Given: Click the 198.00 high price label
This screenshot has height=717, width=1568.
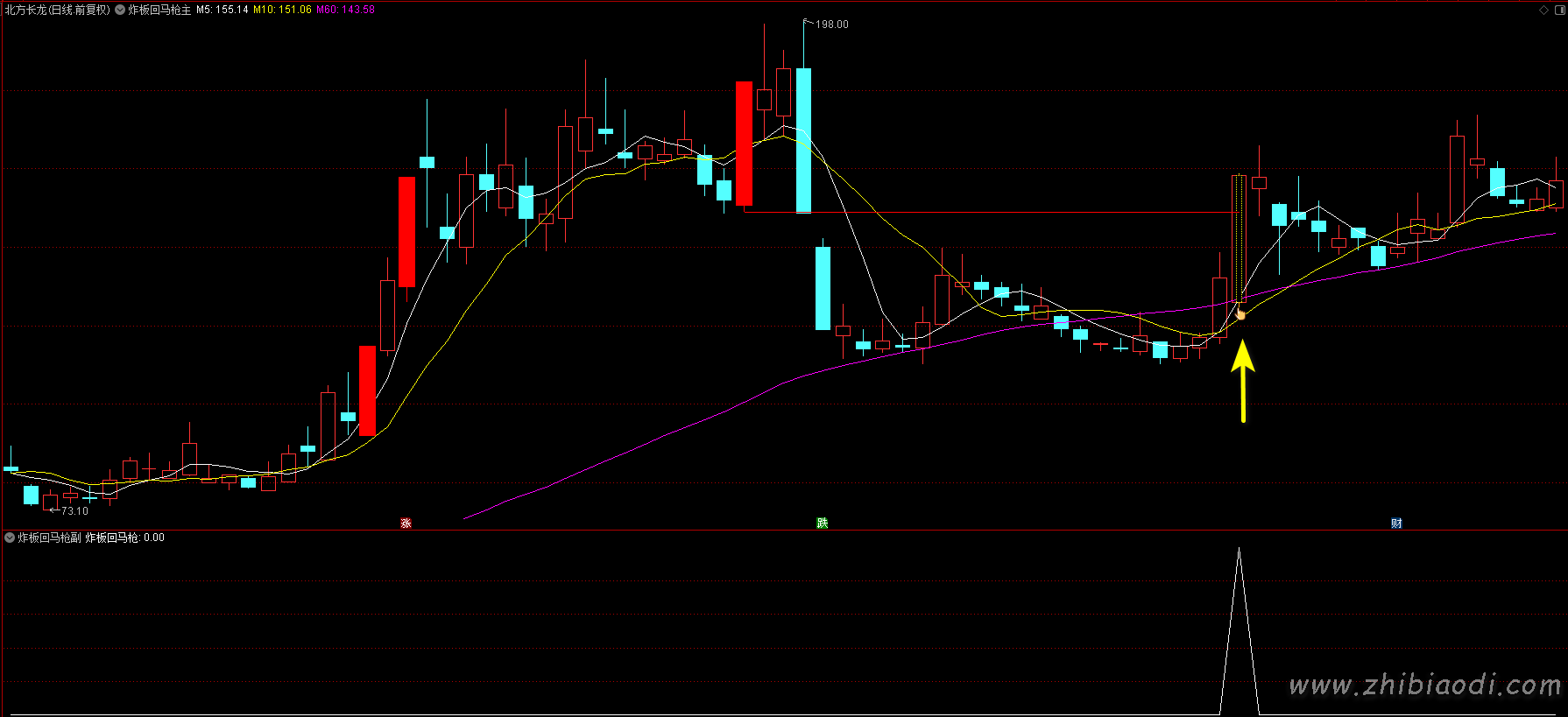Looking at the screenshot, I should [x=831, y=25].
